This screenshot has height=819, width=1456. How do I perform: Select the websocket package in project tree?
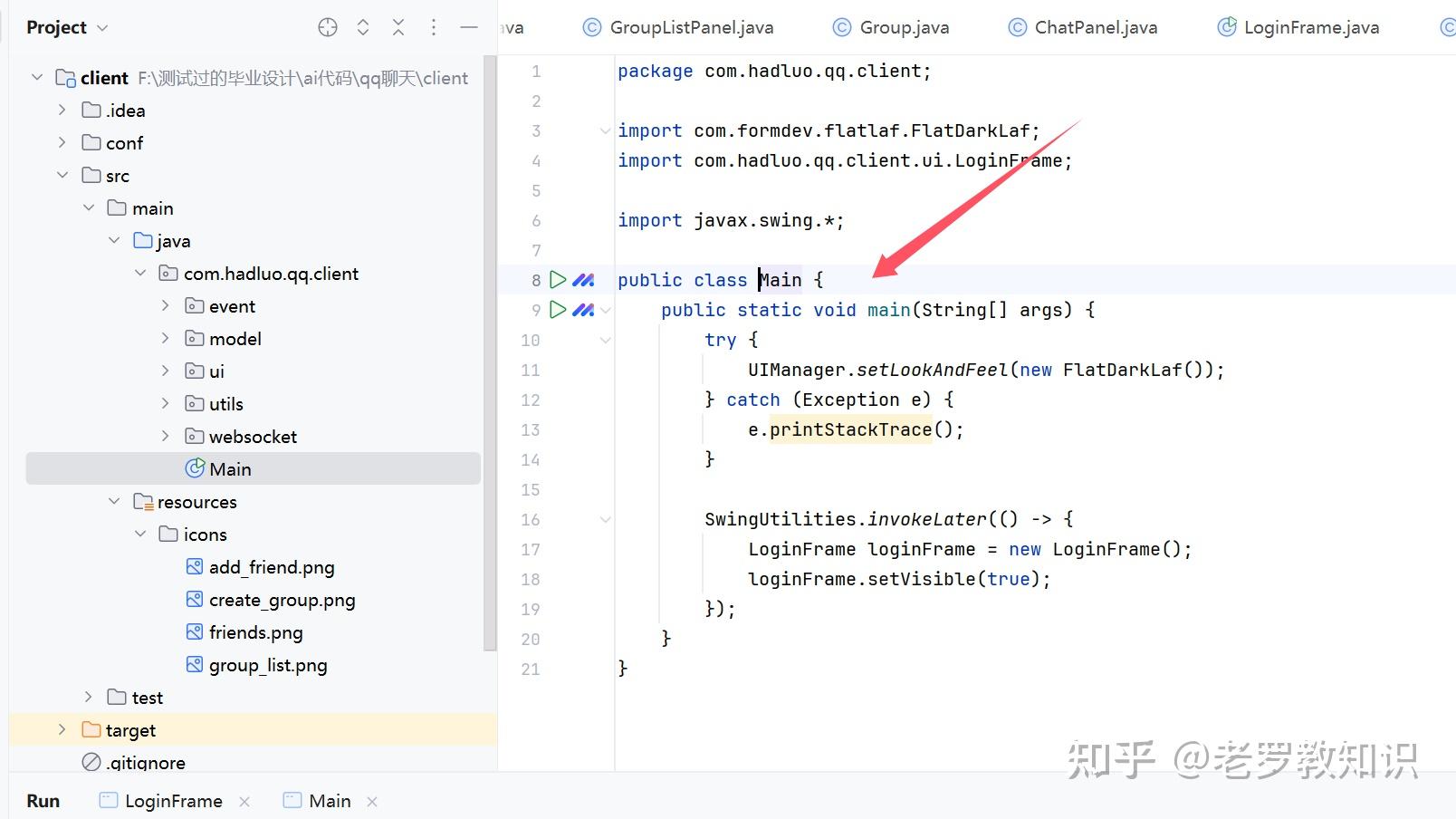[x=253, y=436]
